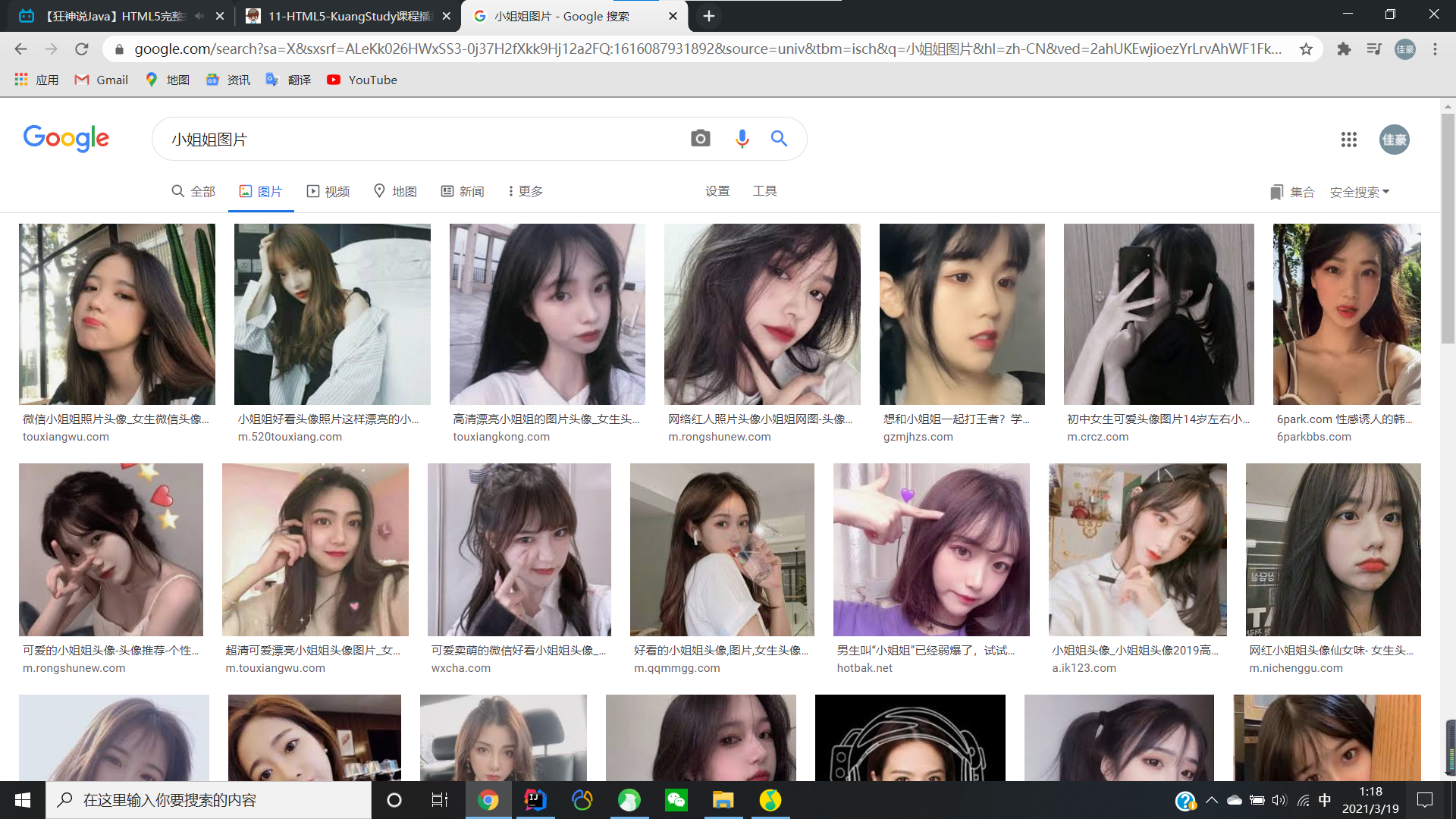This screenshot has height=819, width=1456.
Task: Open the Google apps grid
Action: [x=1348, y=140]
